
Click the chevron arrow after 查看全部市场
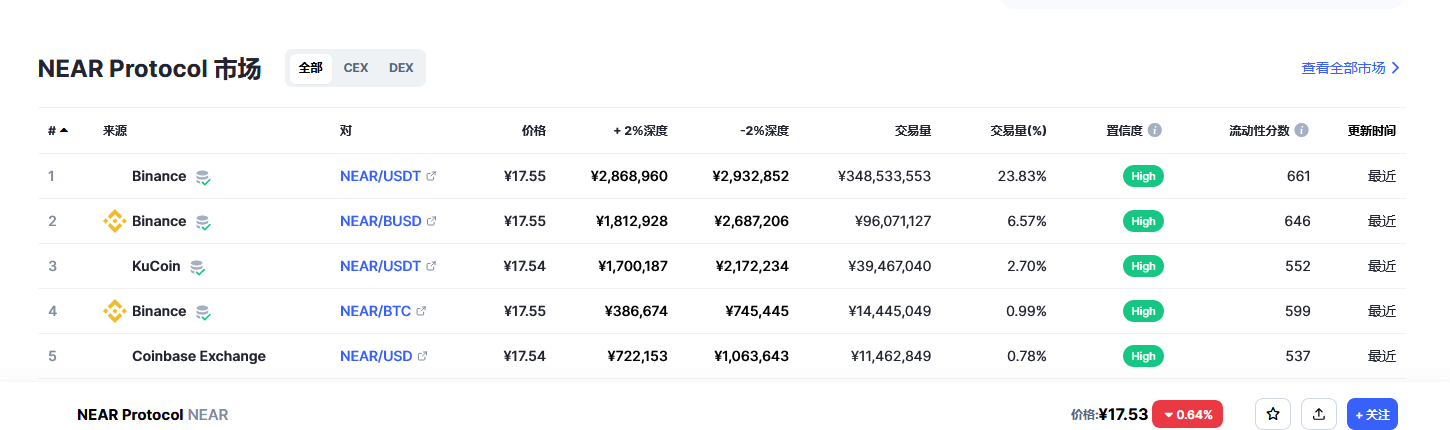pyautogui.click(x=1396, y=68)
